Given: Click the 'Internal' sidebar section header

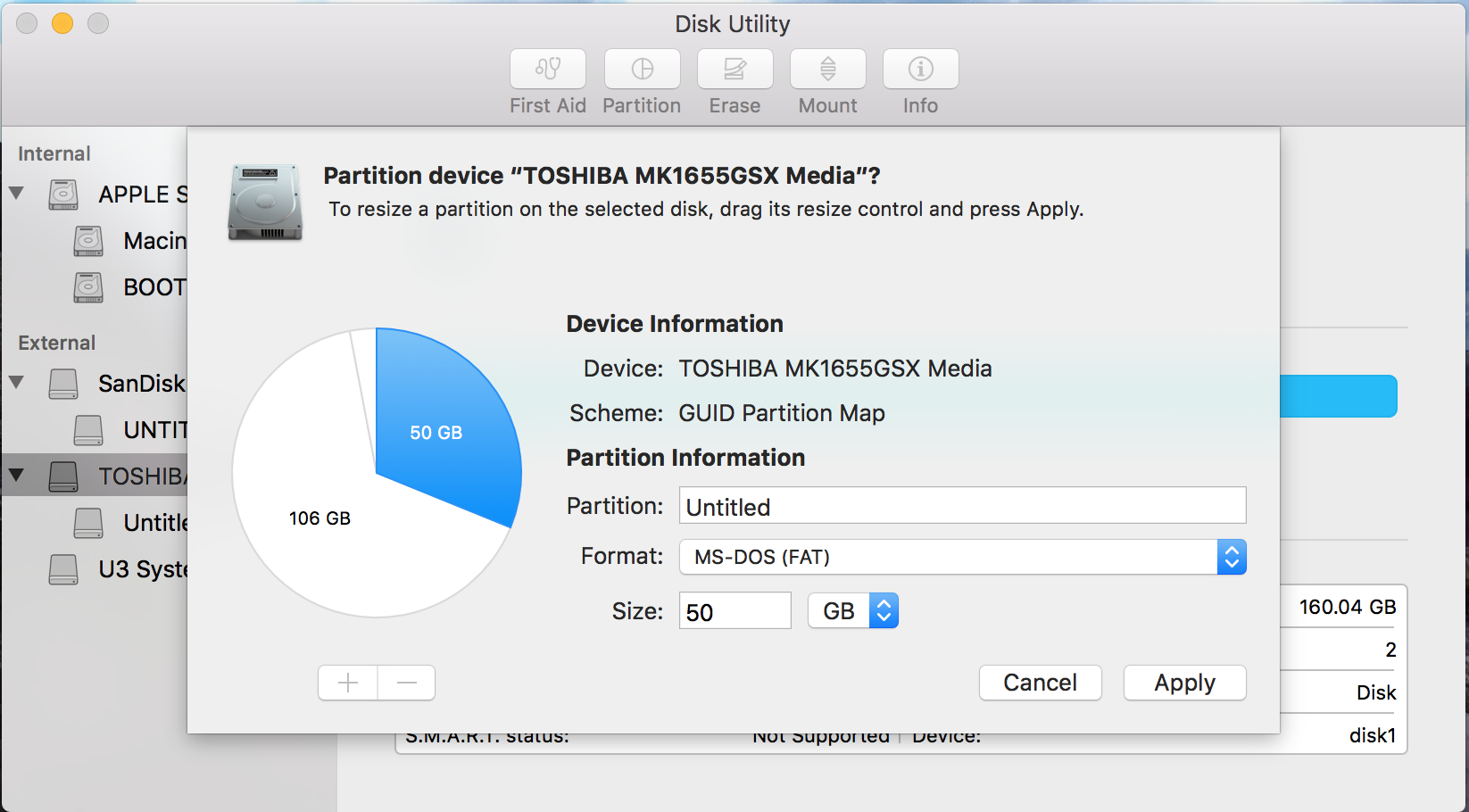Looking at the screenshot, I should (54, 153).
